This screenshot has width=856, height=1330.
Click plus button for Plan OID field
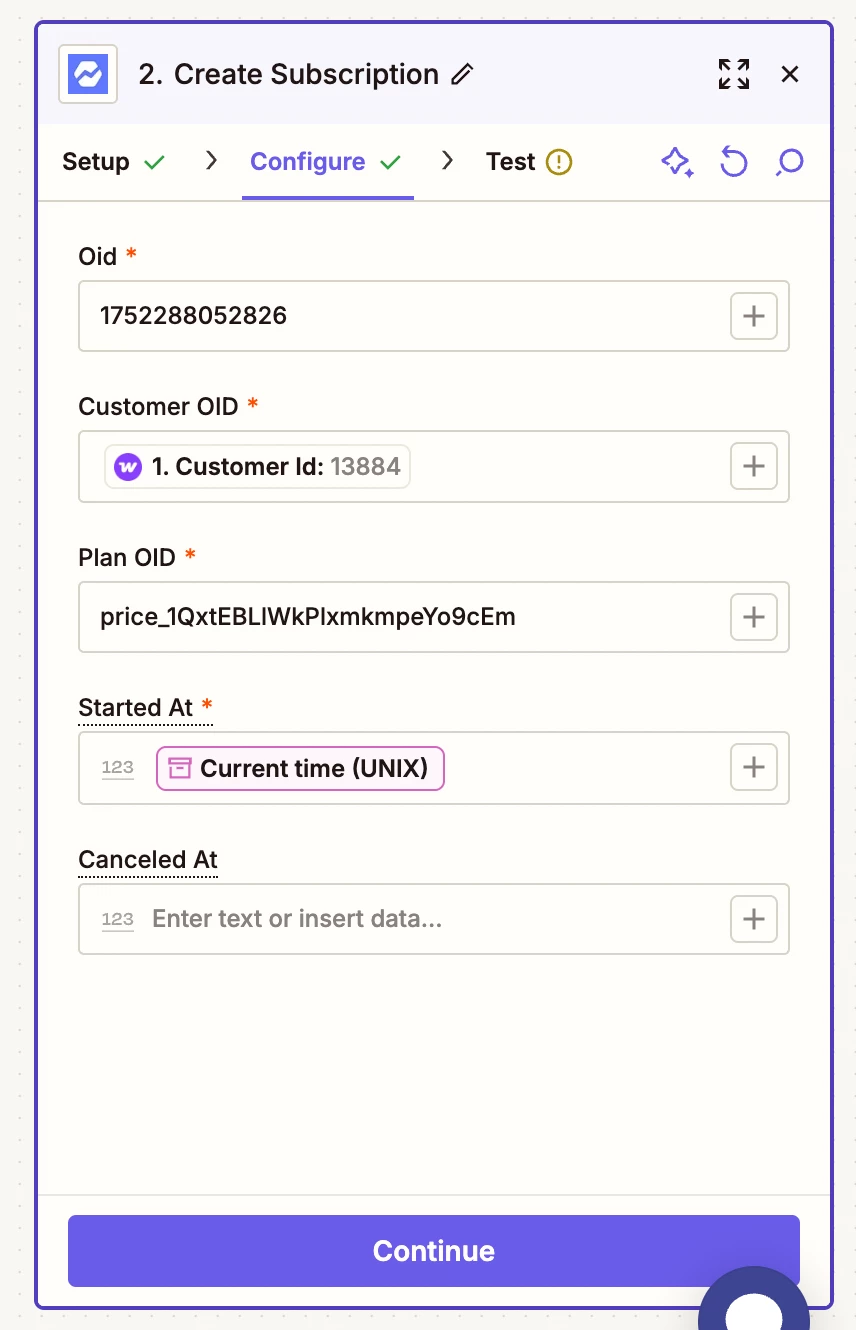tap(754, 617)
